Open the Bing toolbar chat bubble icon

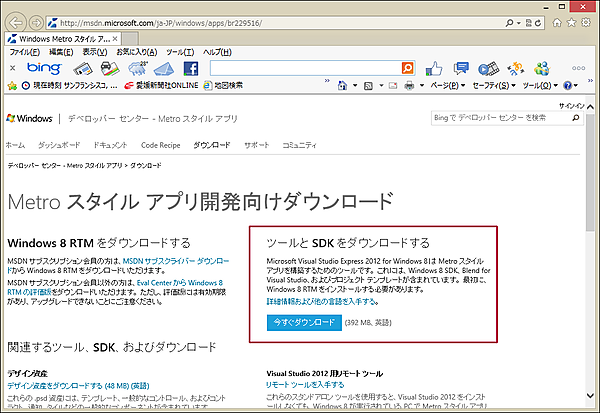click(459, 68)
